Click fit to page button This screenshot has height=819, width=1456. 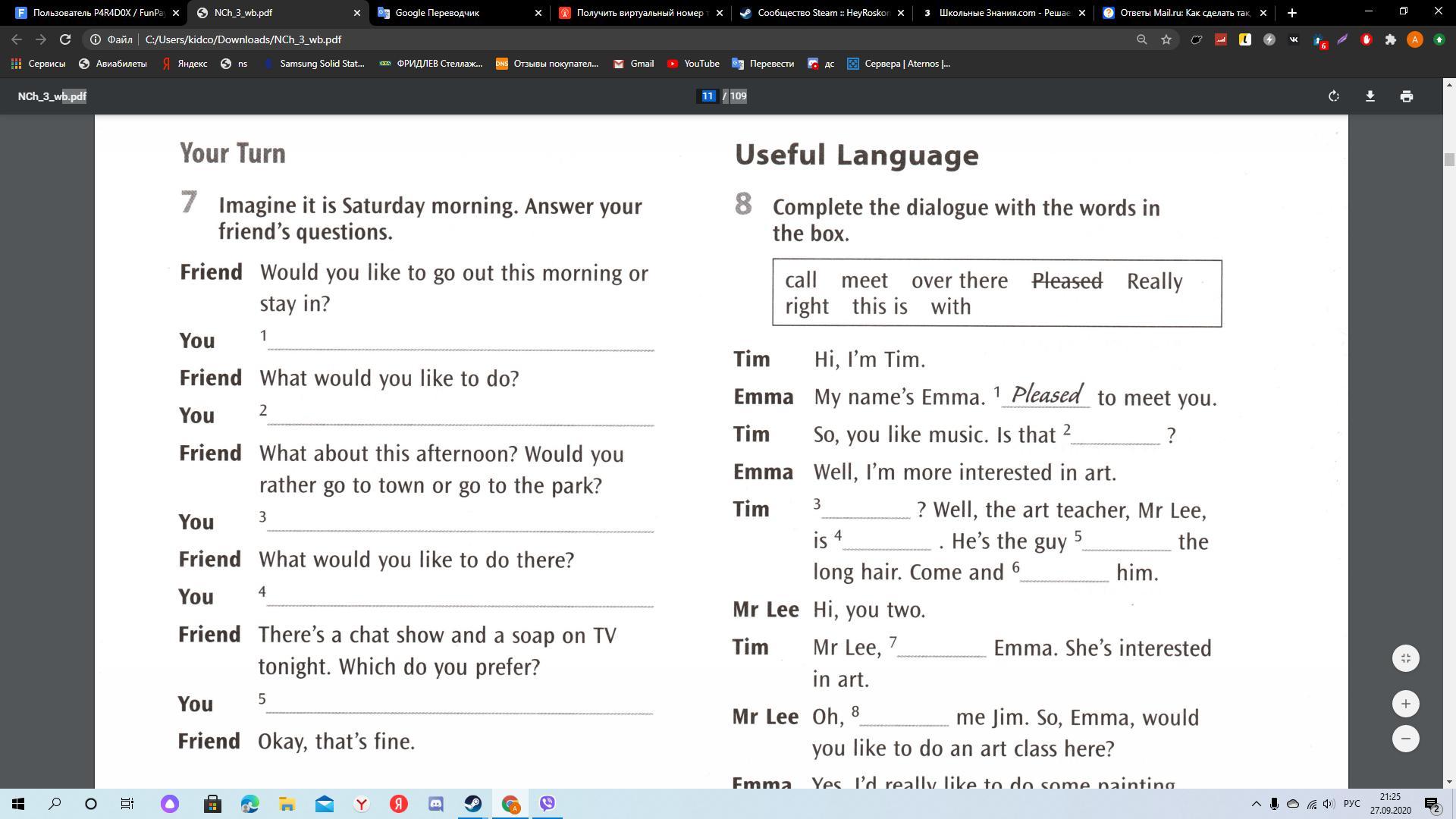1405,658
